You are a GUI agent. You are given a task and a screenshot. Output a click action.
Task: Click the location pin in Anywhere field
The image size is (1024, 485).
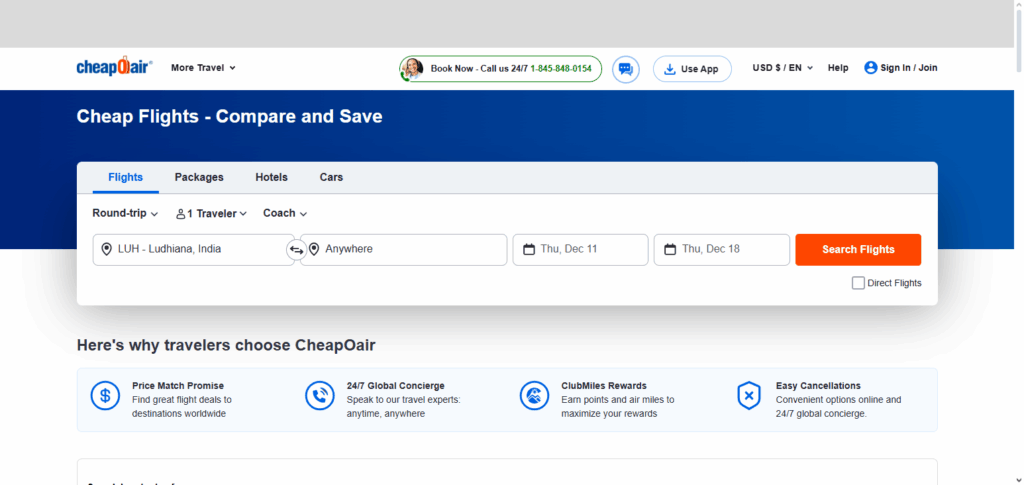click(314, 249)
